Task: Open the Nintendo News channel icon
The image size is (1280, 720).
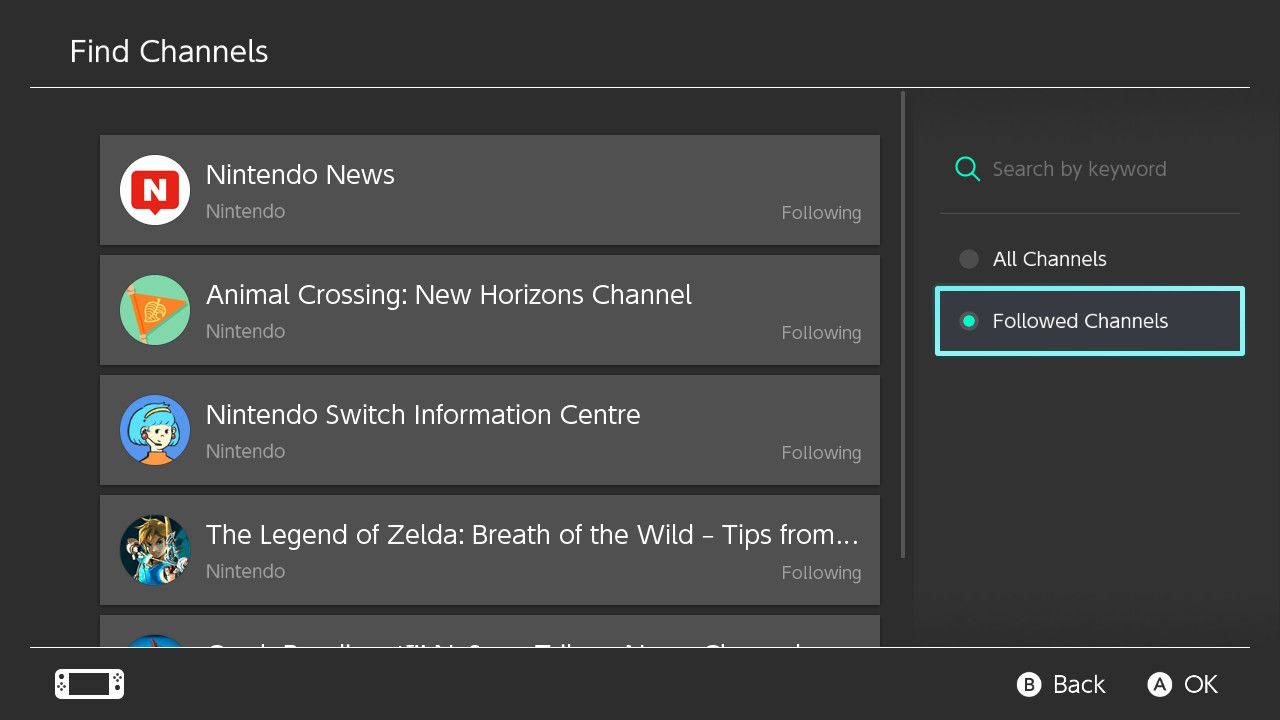Action: [155, 190]
